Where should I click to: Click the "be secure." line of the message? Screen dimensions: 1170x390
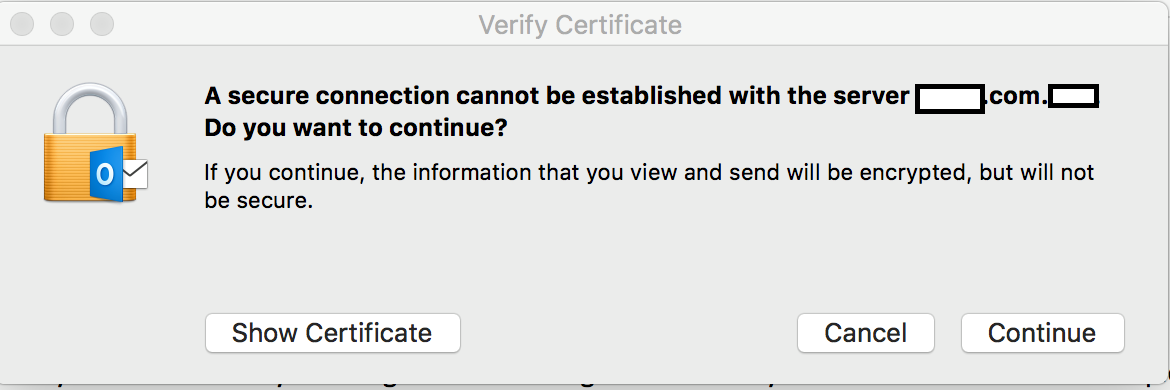[x=257, y=201]
